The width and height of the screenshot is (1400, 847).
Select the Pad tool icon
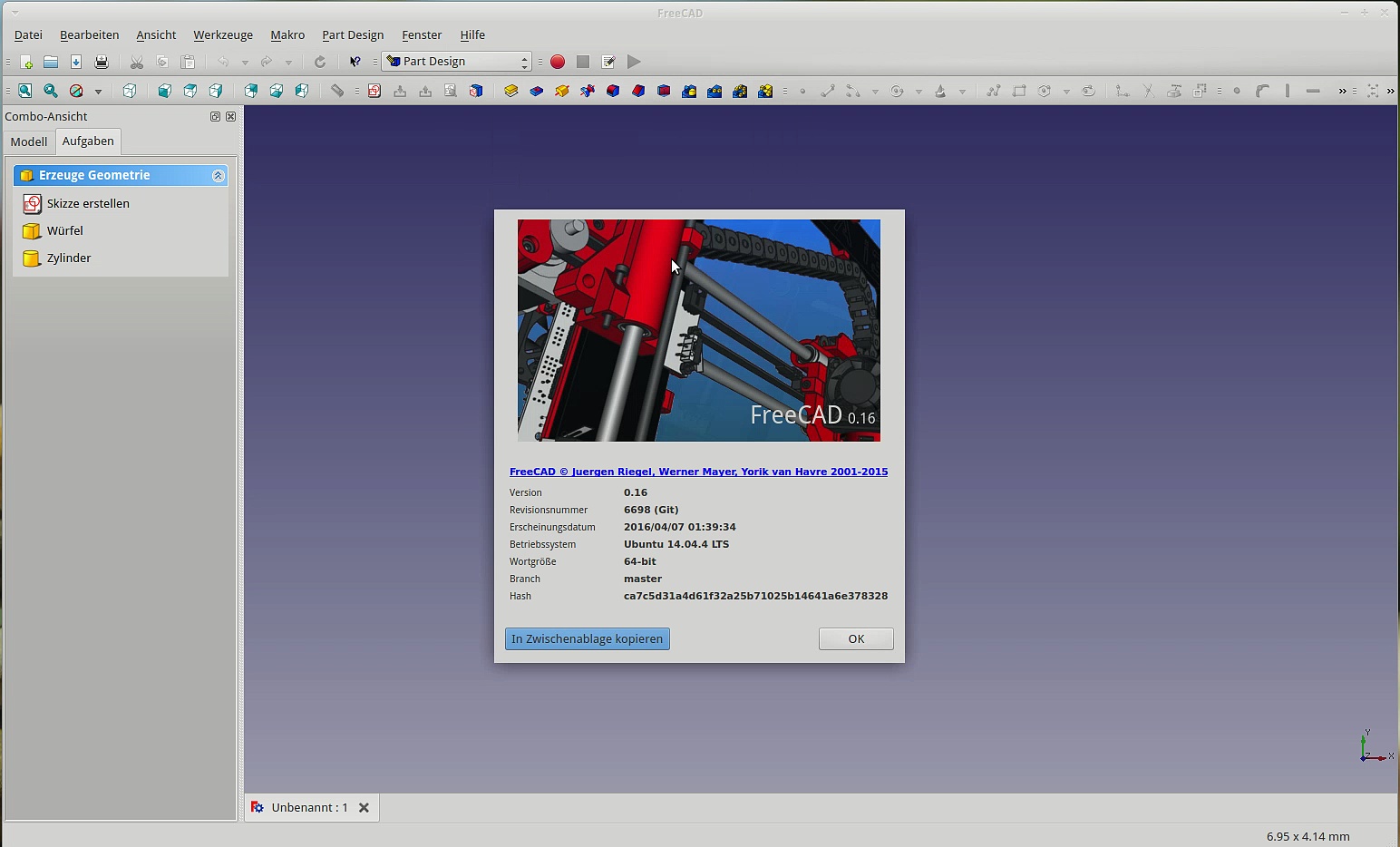tap(511, 91)
